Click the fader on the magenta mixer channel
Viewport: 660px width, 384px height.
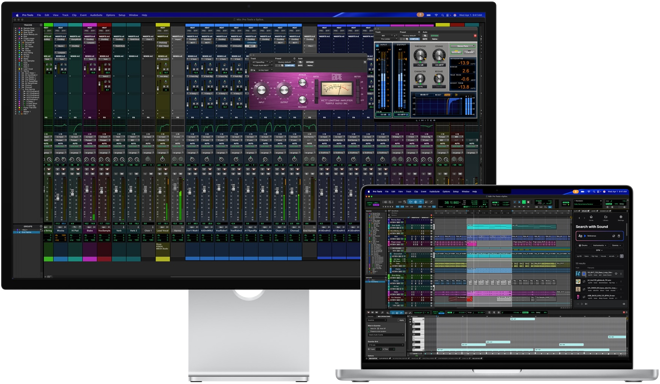click(x=87, y=190)
